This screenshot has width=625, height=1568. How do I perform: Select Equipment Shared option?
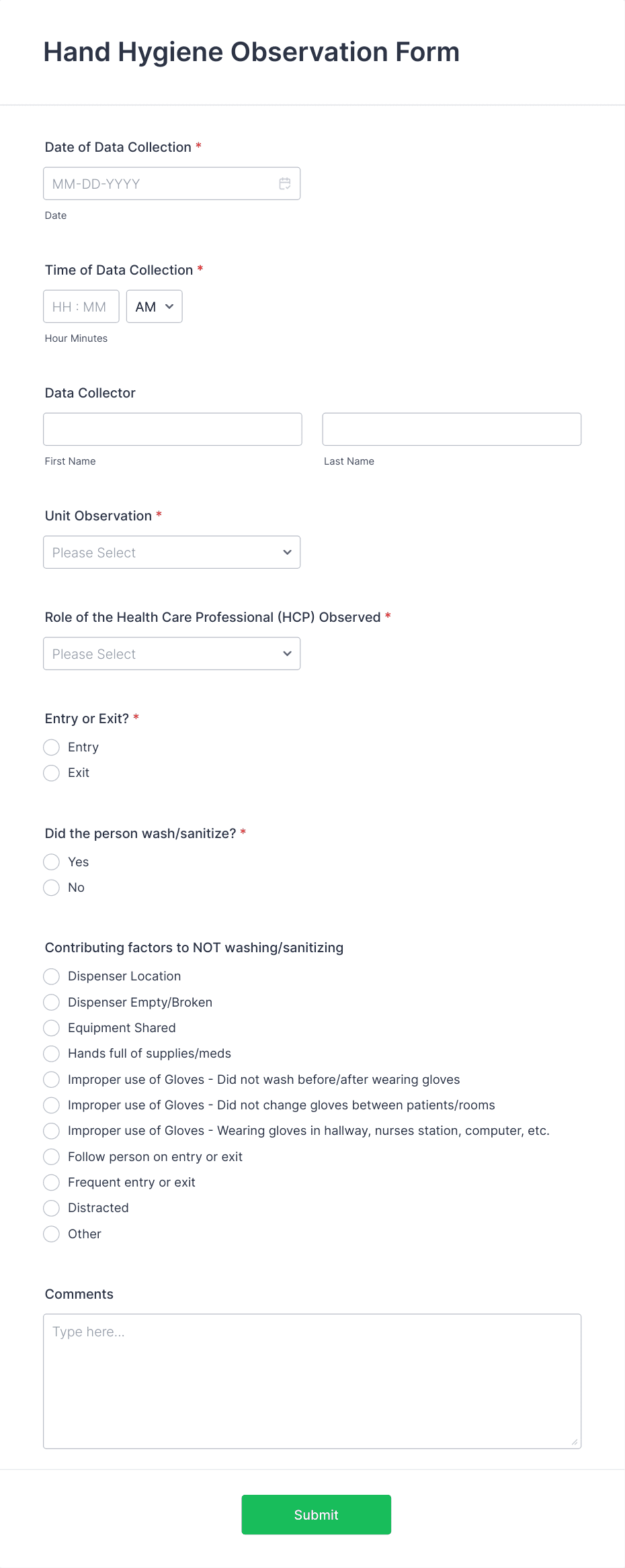coord(51,1027)
